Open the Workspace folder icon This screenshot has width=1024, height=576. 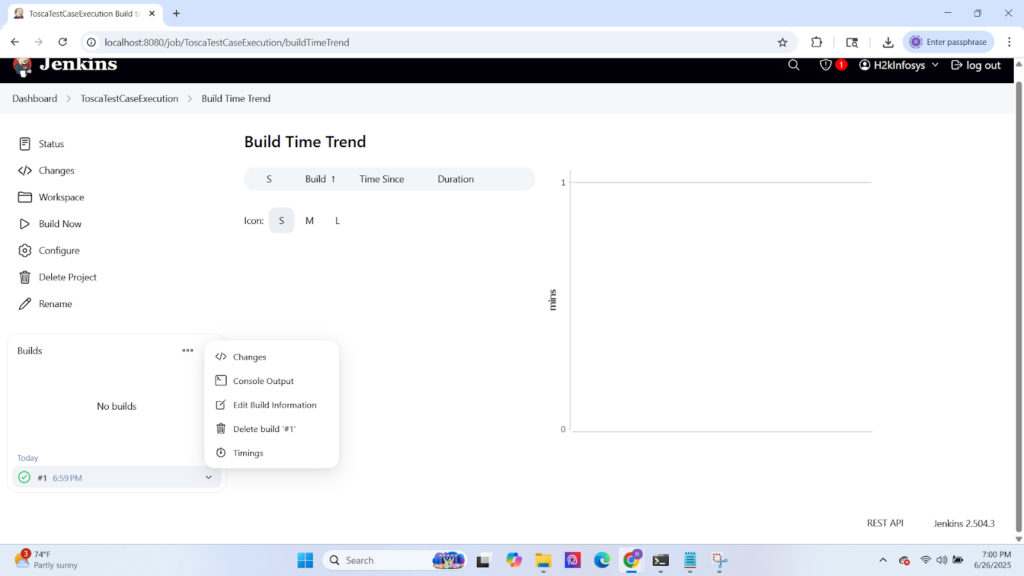click(x=24, y=197)
